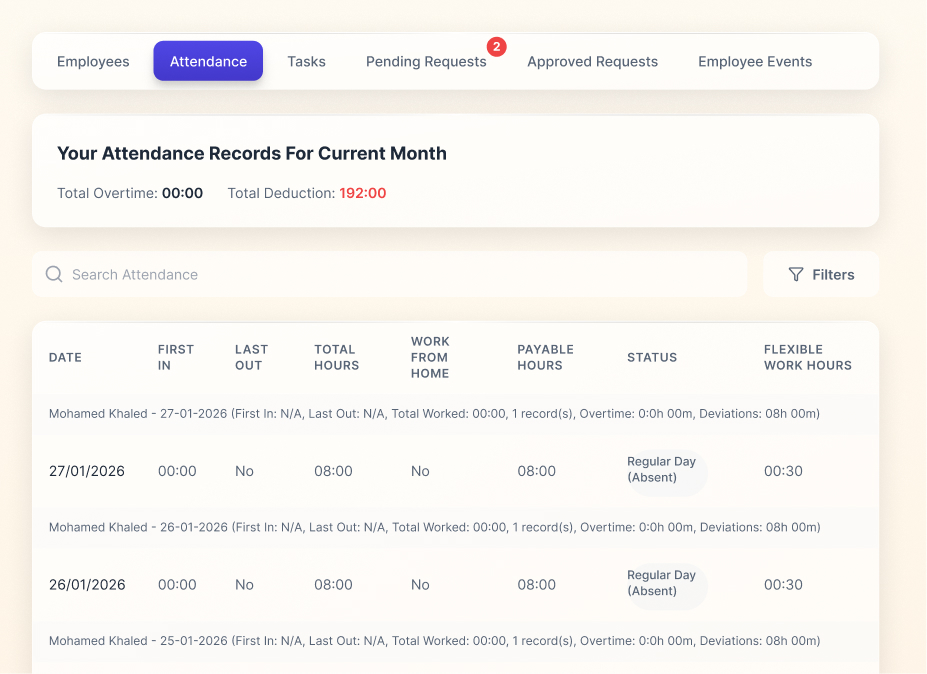
Task: Click the FIRST IN column header
Action: 176,357
